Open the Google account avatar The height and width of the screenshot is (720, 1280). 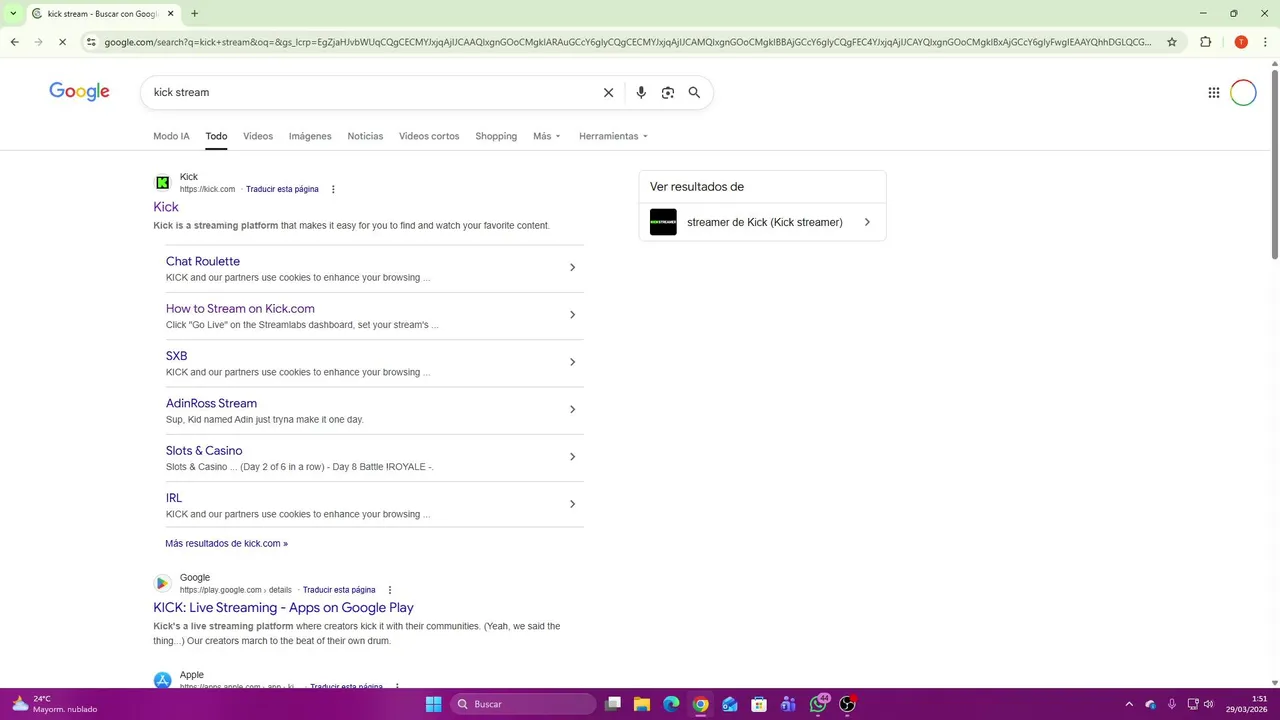tap(1243, 92)
